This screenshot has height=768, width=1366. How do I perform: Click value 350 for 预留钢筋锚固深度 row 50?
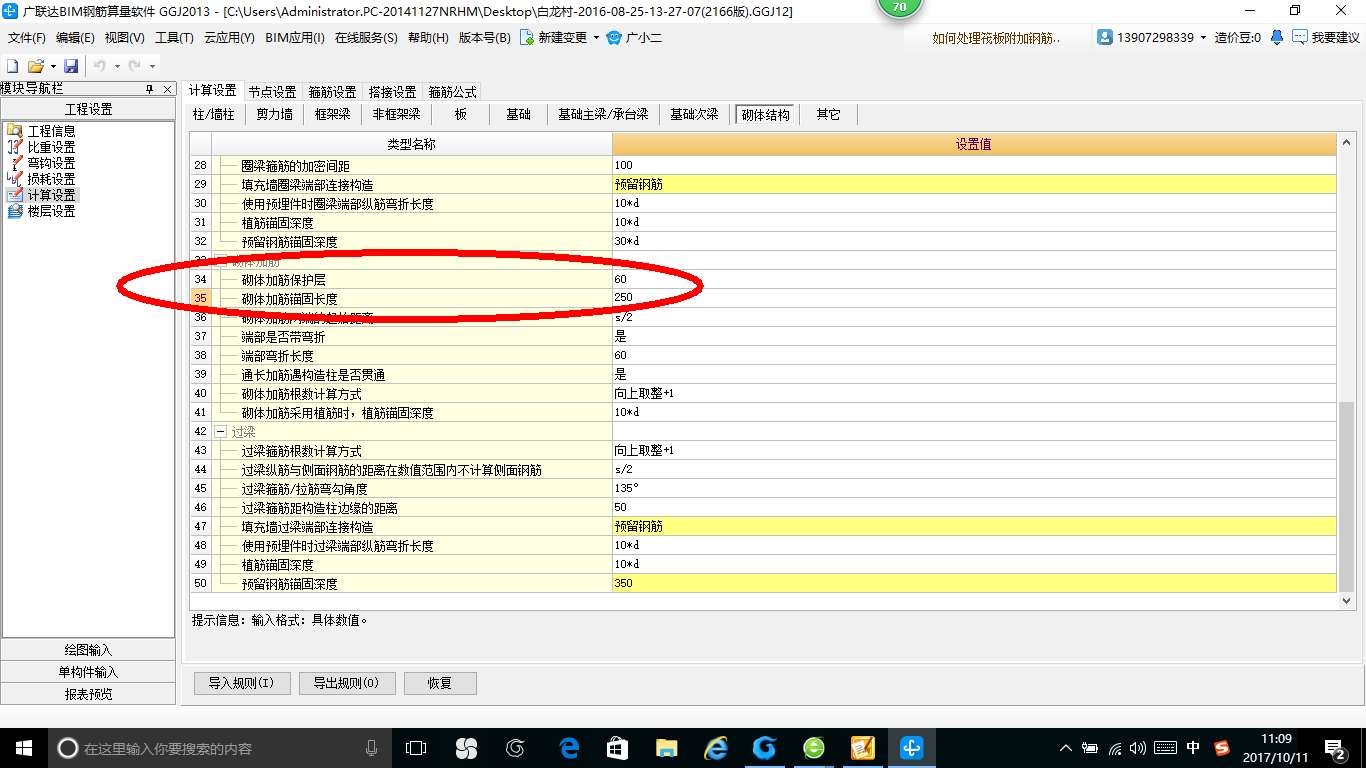coord(974,583)
